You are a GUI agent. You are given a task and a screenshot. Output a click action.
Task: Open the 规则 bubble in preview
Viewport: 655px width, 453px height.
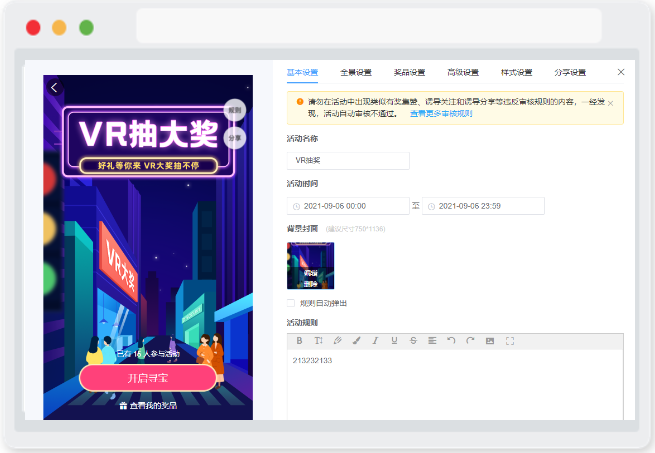(x=235, y=110)
